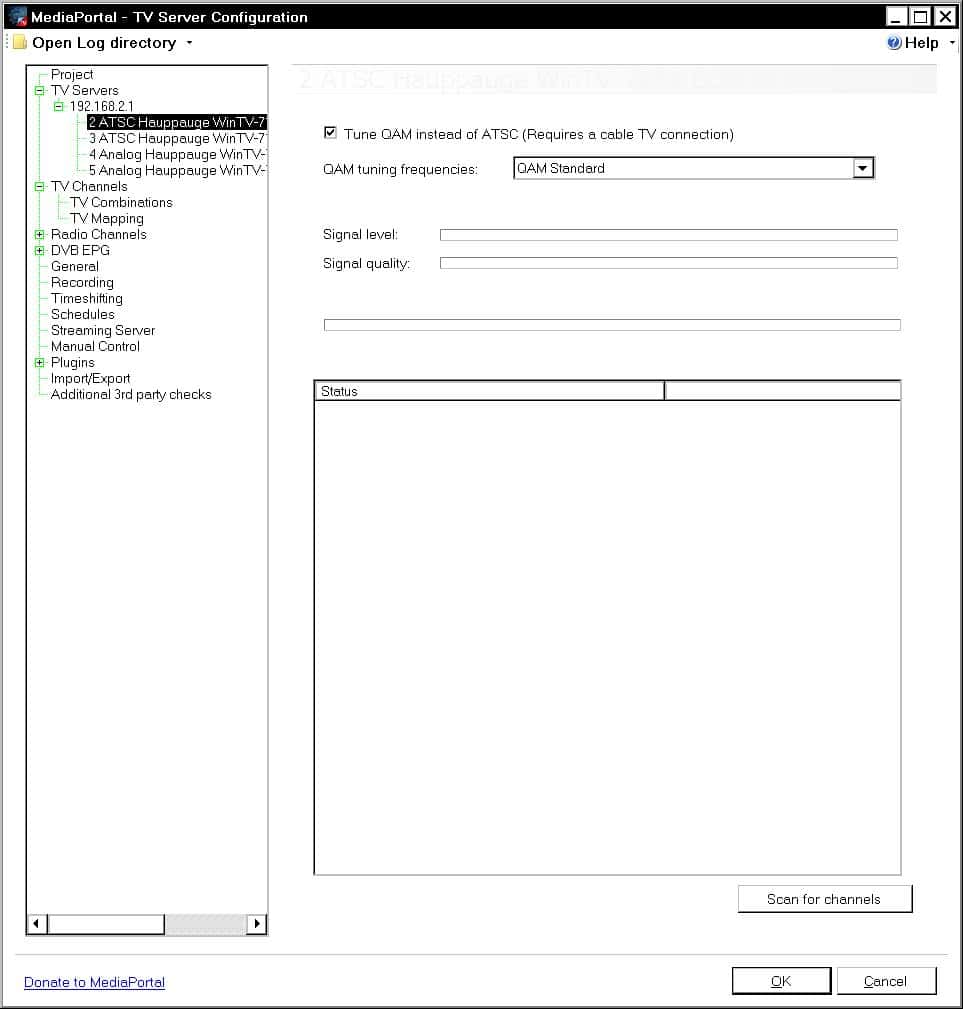This screenshot has height=1009, width=963.
Task: Toggle Tune QAM instead of ATSC checkbox
Action: [x=330, y=133]
